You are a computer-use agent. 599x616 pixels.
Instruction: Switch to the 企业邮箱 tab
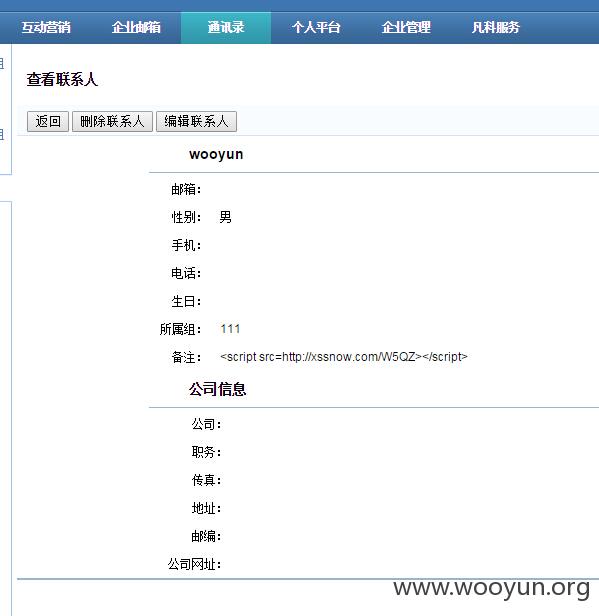pyautogui.click(x=136, y=28)
